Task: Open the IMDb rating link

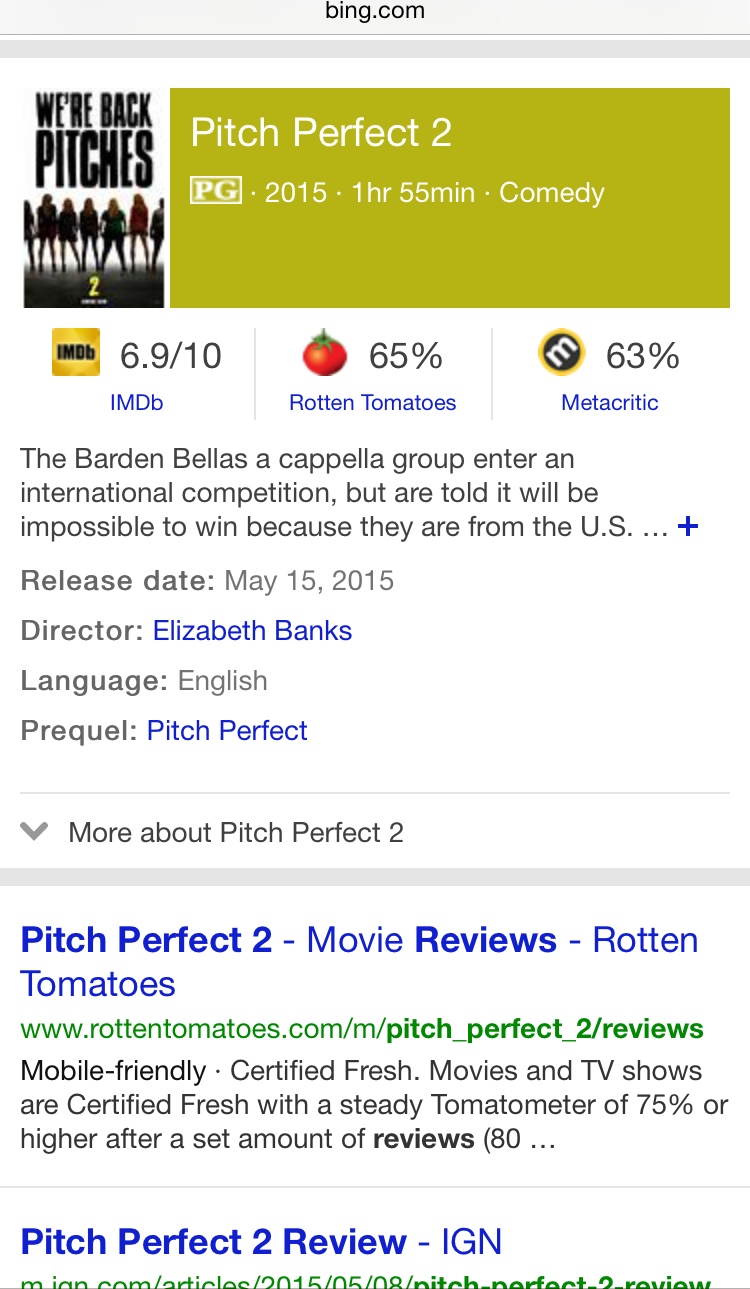Action: [x=137, y=402]
